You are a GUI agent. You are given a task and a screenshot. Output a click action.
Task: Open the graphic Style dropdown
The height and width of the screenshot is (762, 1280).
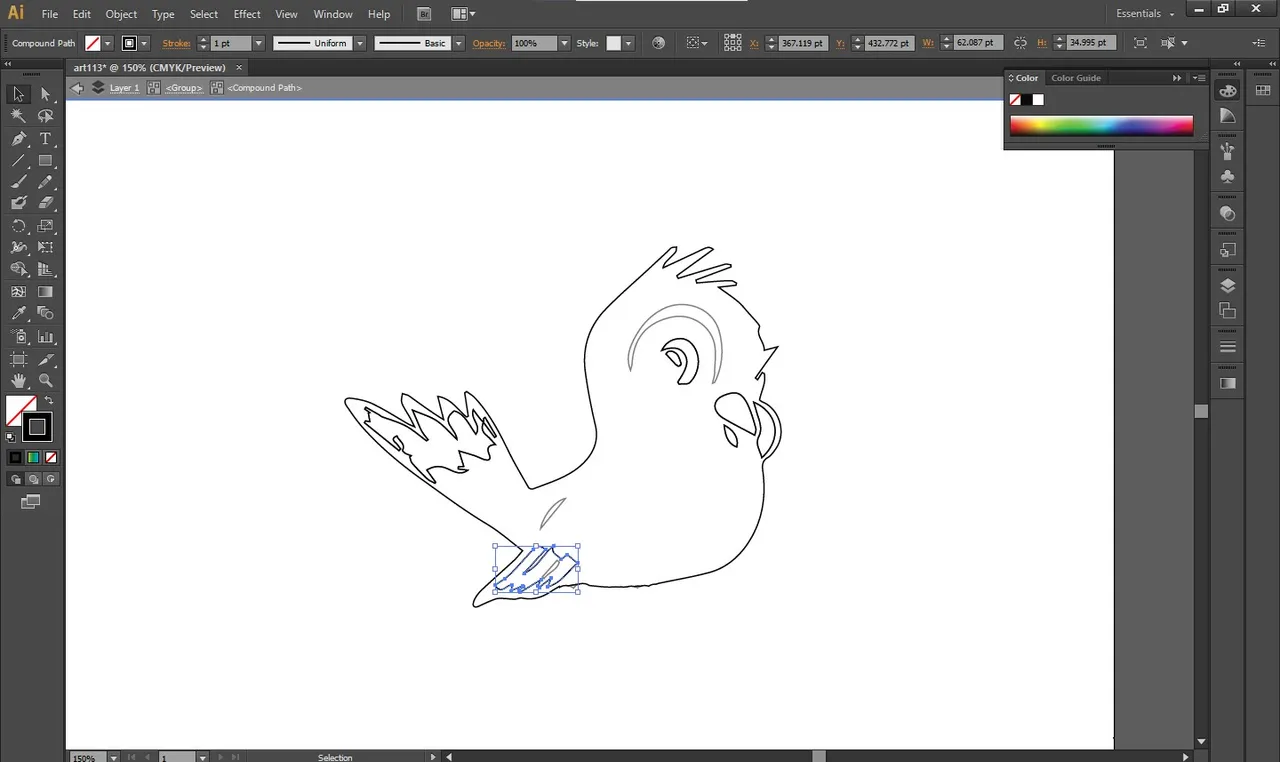pos(628,43)
